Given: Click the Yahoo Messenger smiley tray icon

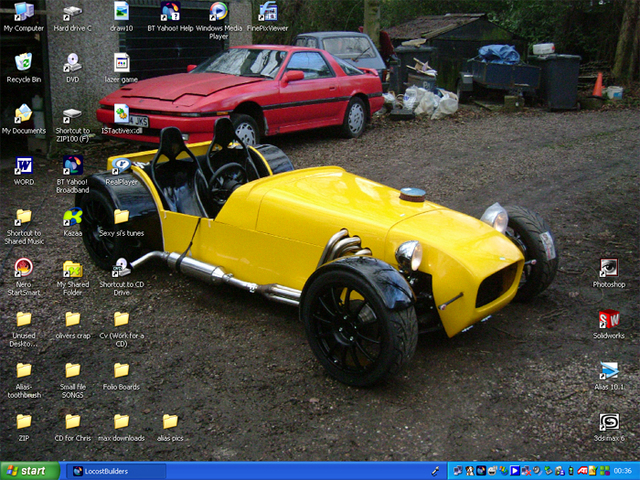Looking at the screenshot, I should (x=492, y=471).
